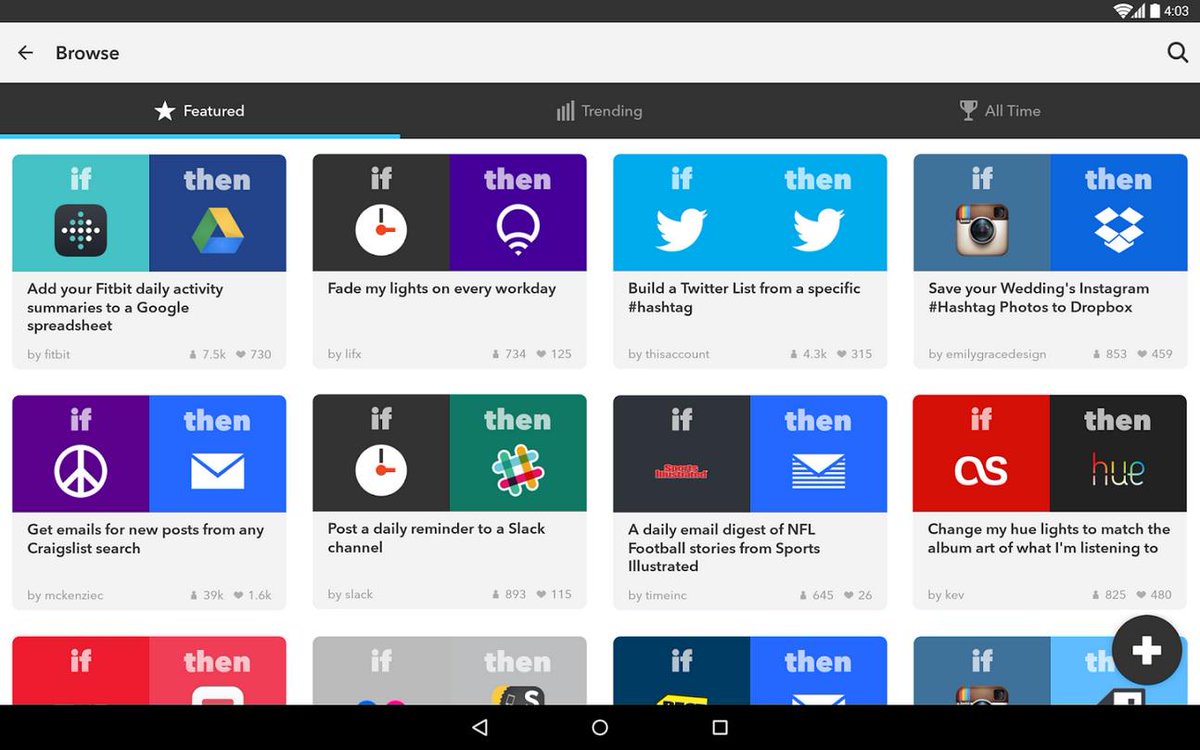Tap the Craigslist peace sign icon

point(81,471)
